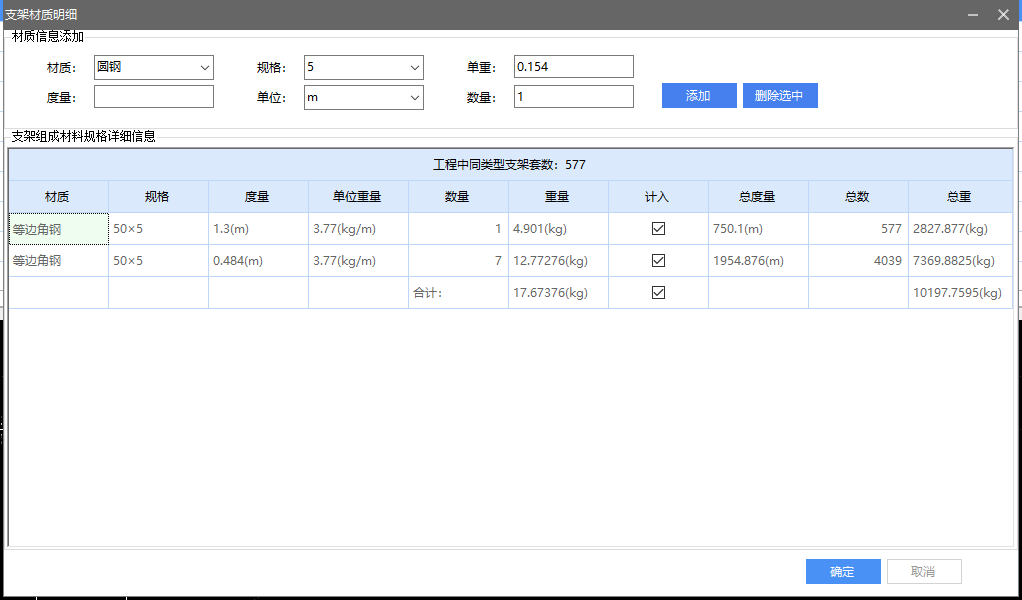Close the 支架材质明细 dialog window
1022x600 pixels.
pos(1003,14)
